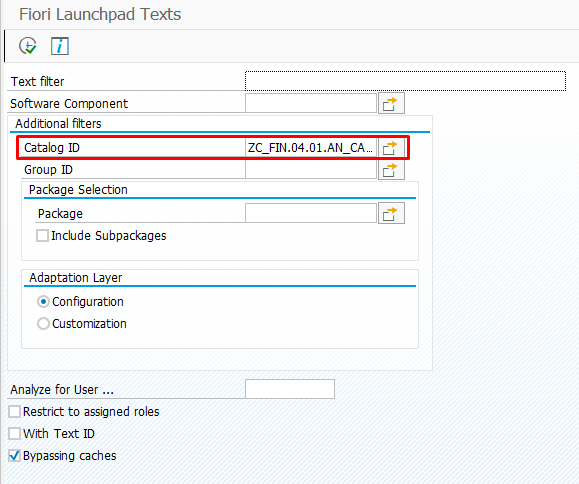The width and height of the screenshot is (579, 484).
Task: Open the program Information icon
Action: [x=59, y=46]
